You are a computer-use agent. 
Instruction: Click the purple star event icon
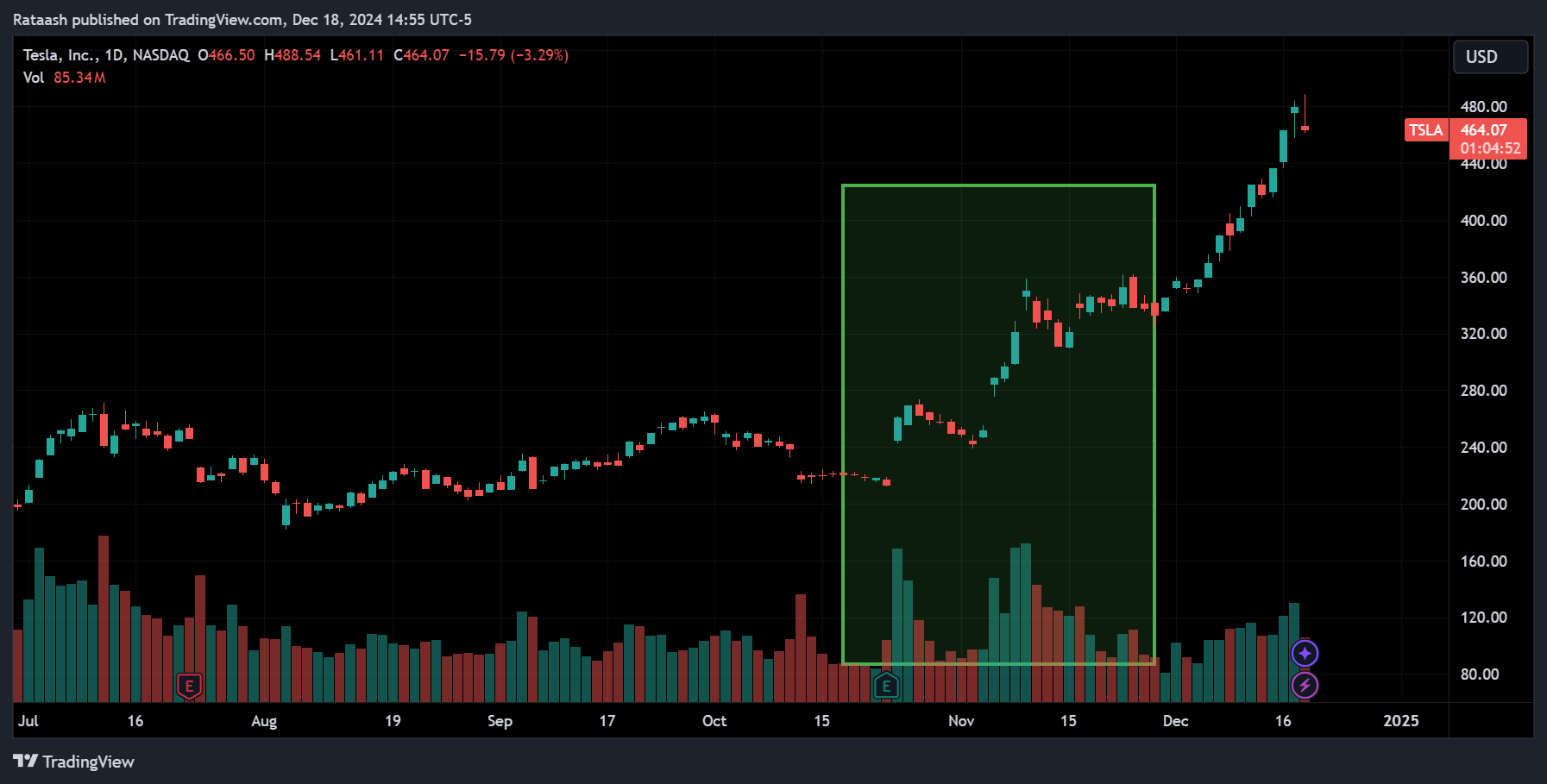[1305, 654]
